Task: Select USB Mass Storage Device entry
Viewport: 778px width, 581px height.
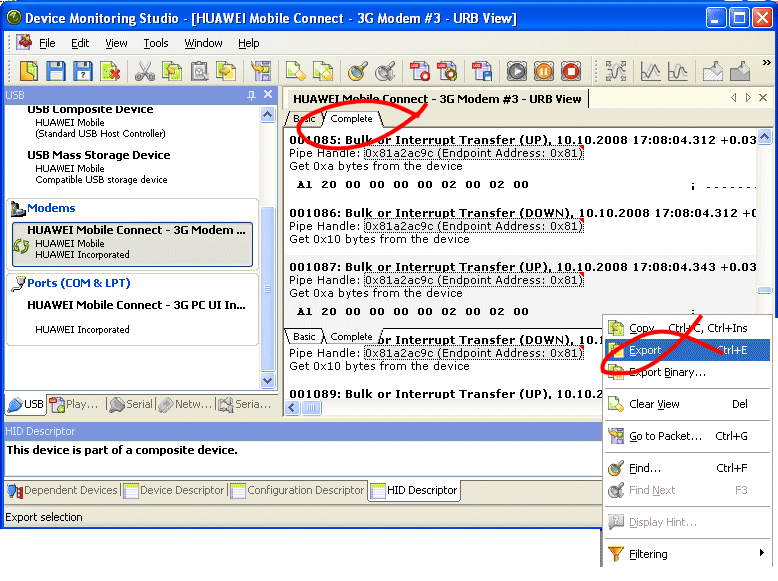Action: click(x=99, y=155)
